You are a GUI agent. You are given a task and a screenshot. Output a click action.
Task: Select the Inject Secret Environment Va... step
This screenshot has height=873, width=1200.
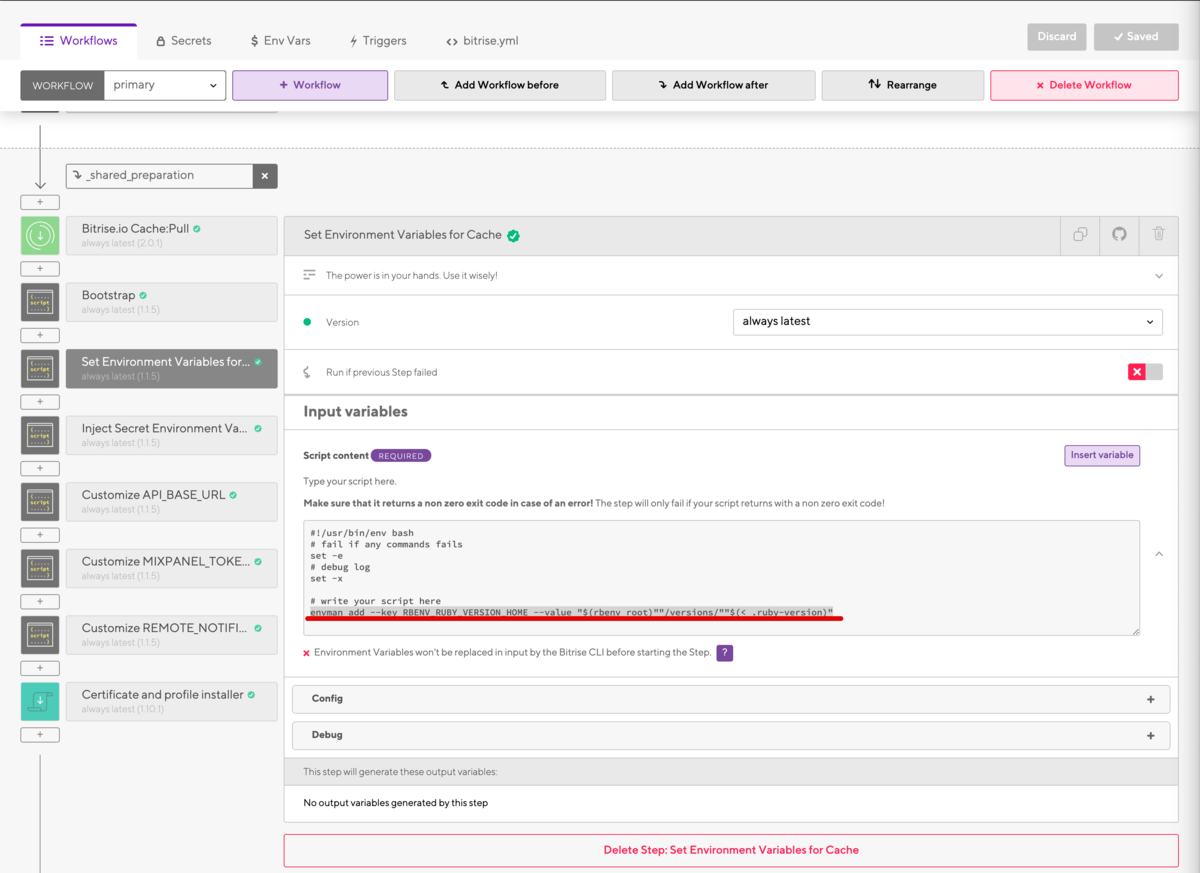(x=172, y=435)
